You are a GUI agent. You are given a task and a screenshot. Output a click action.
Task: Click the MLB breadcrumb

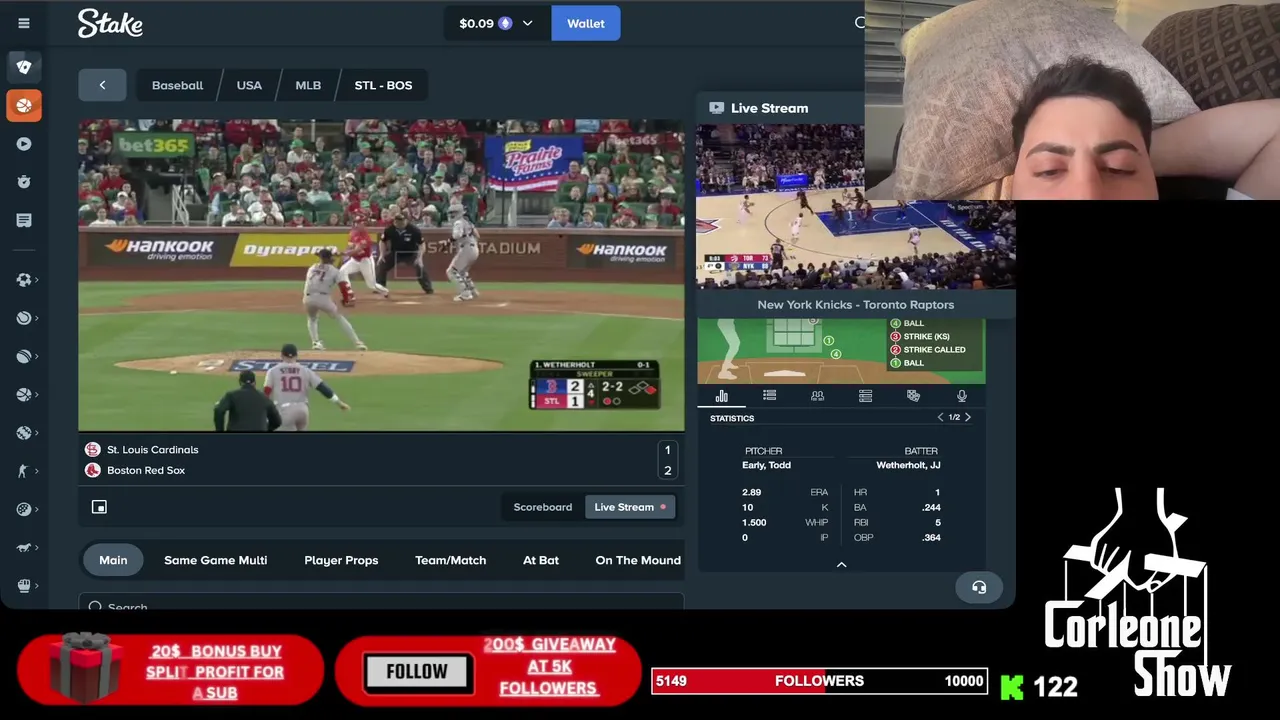308,85
